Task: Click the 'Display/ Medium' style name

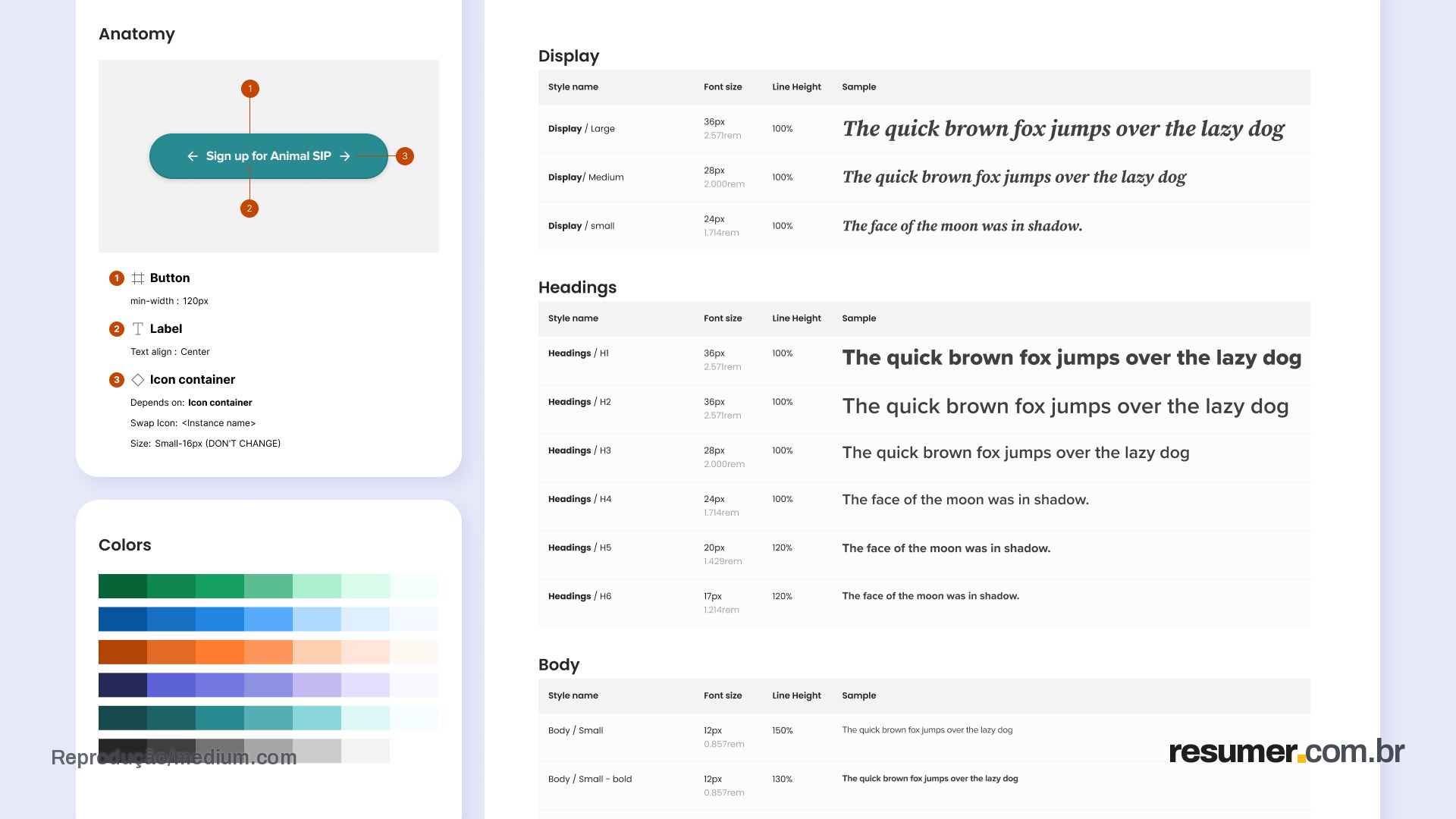Action: tap(586, 177)
